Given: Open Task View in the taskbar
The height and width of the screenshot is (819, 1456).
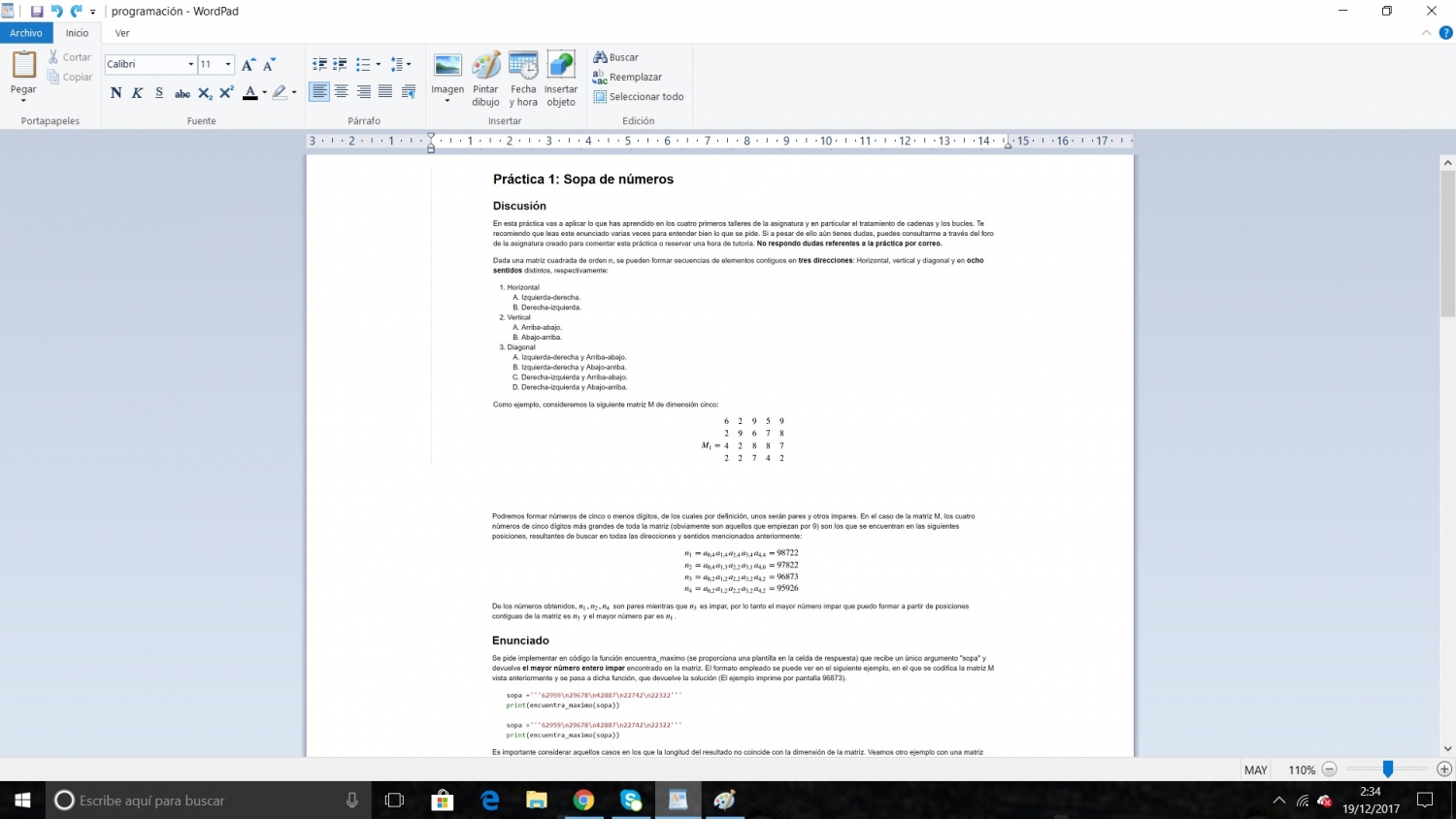Looking at the screenshot, I should pos(394,801).
